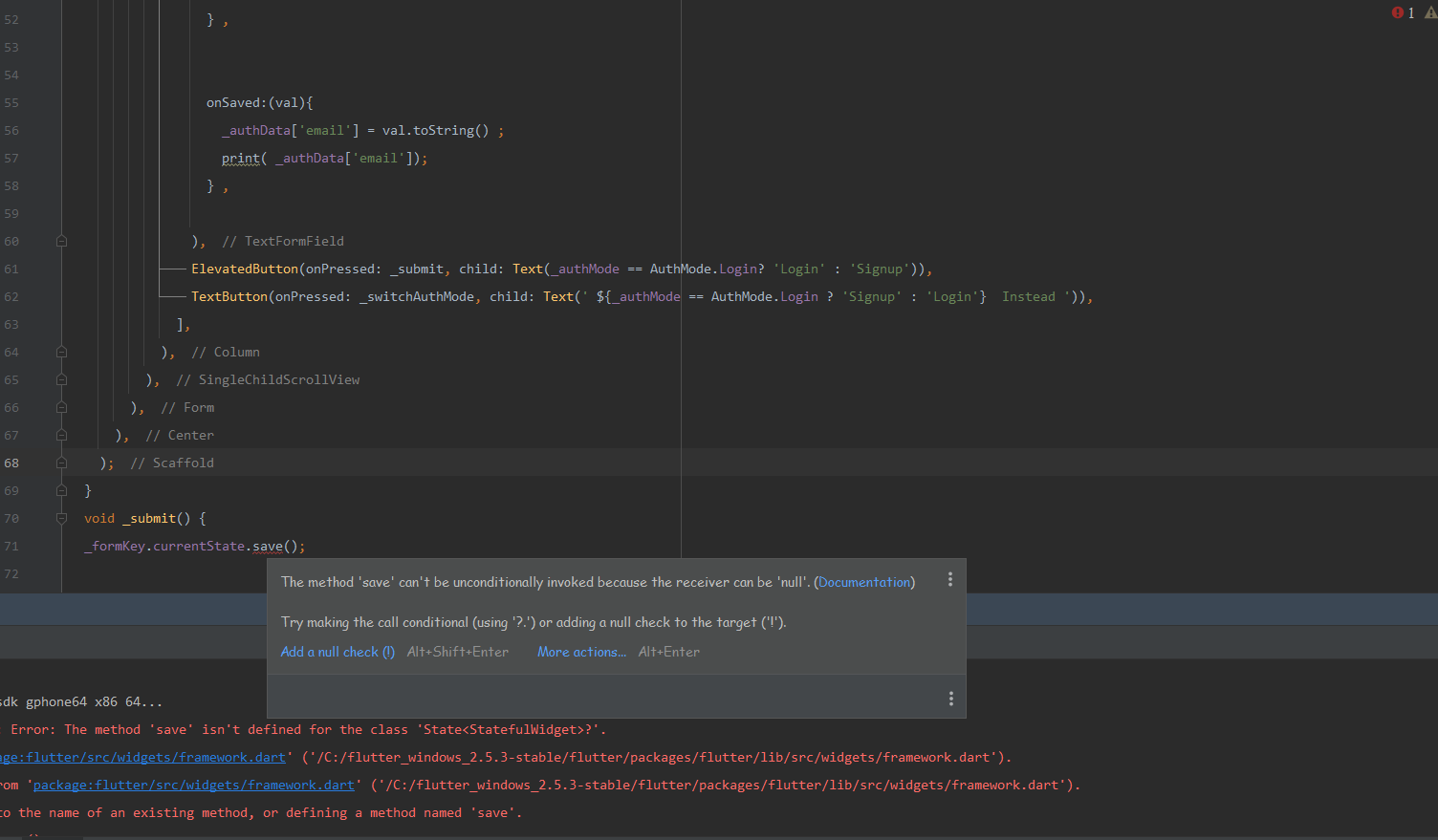Click the 'Alt+Shift+Enter' shortcut hint
Screen dimensions: 1438x840
tap(458, 652)
